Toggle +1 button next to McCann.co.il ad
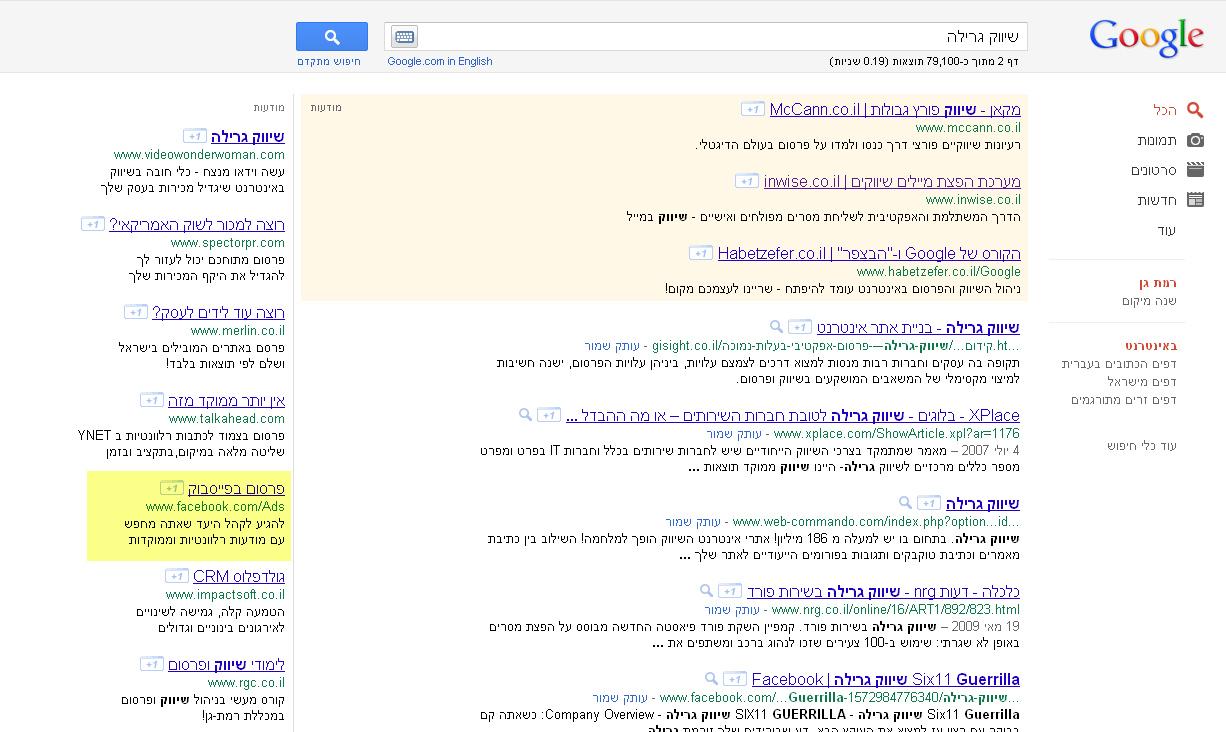Image resolution: width=1226 pixels, height=732 pixels. pos(752,109)
